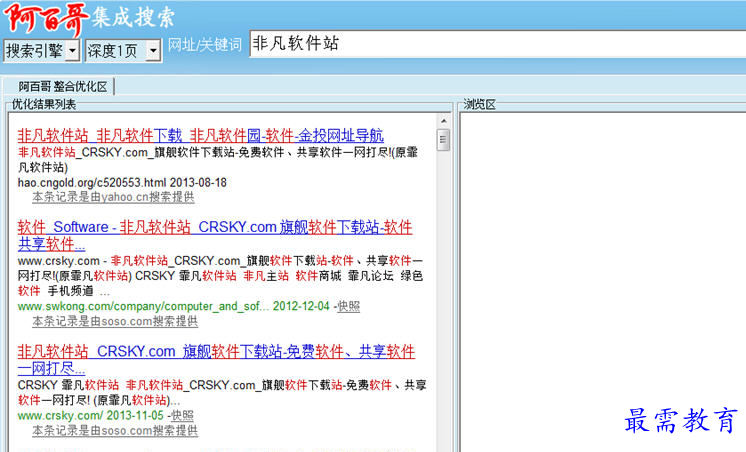Click 快照 next to 2013-11-05
The height and width of the screenshot is (452, 746).
pyautogui.click(x=182, y=416)
